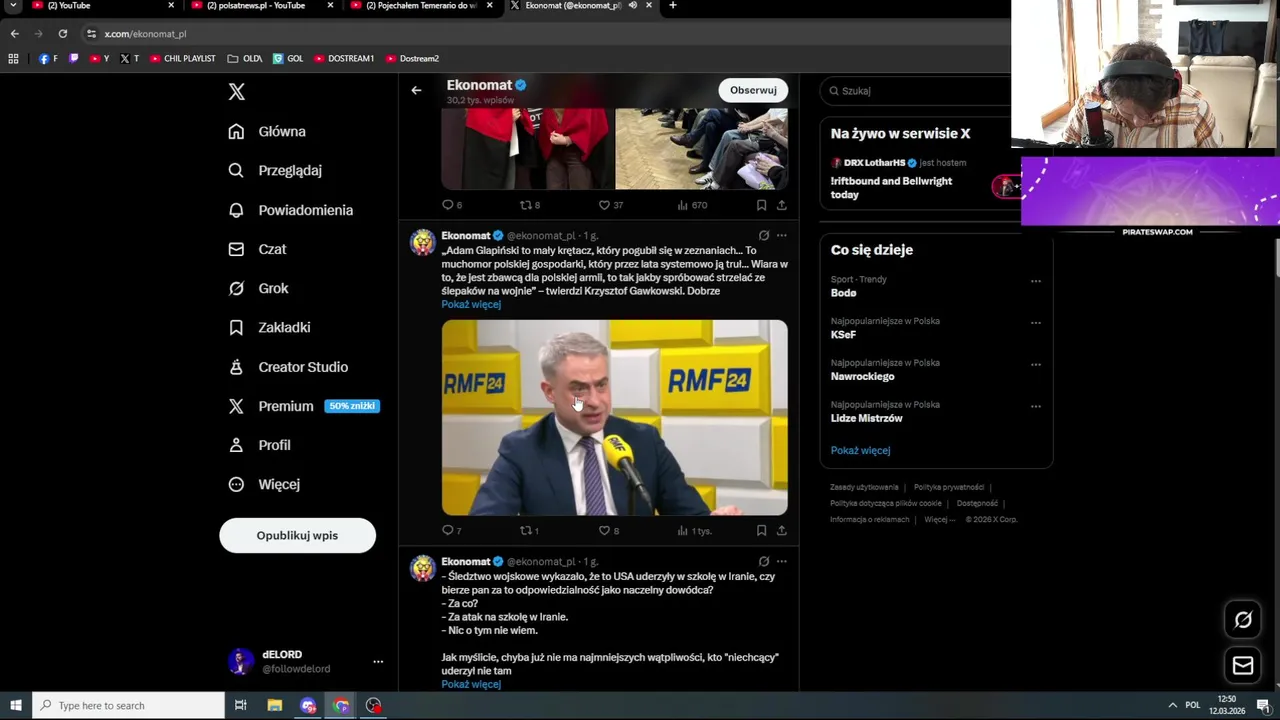Viewport: 1280px width, 720px height.
Task: Open File Explorer from taskbar
Action: pyautogui.click(x=275, y=705)
